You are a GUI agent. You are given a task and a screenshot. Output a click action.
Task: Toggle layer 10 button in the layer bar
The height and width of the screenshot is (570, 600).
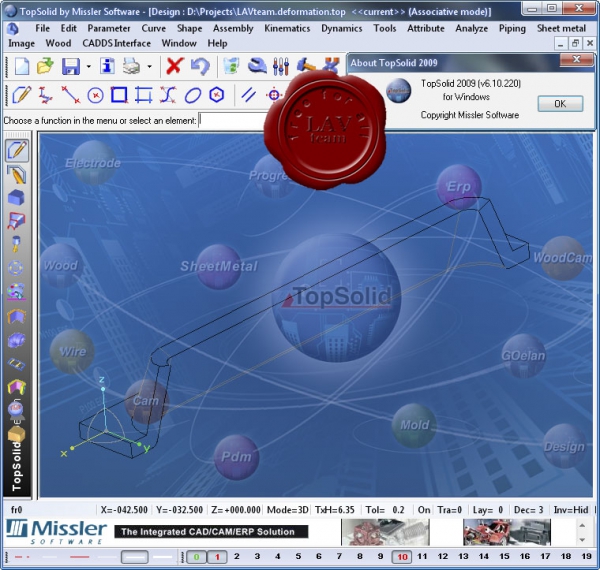(x=402, y=557)
